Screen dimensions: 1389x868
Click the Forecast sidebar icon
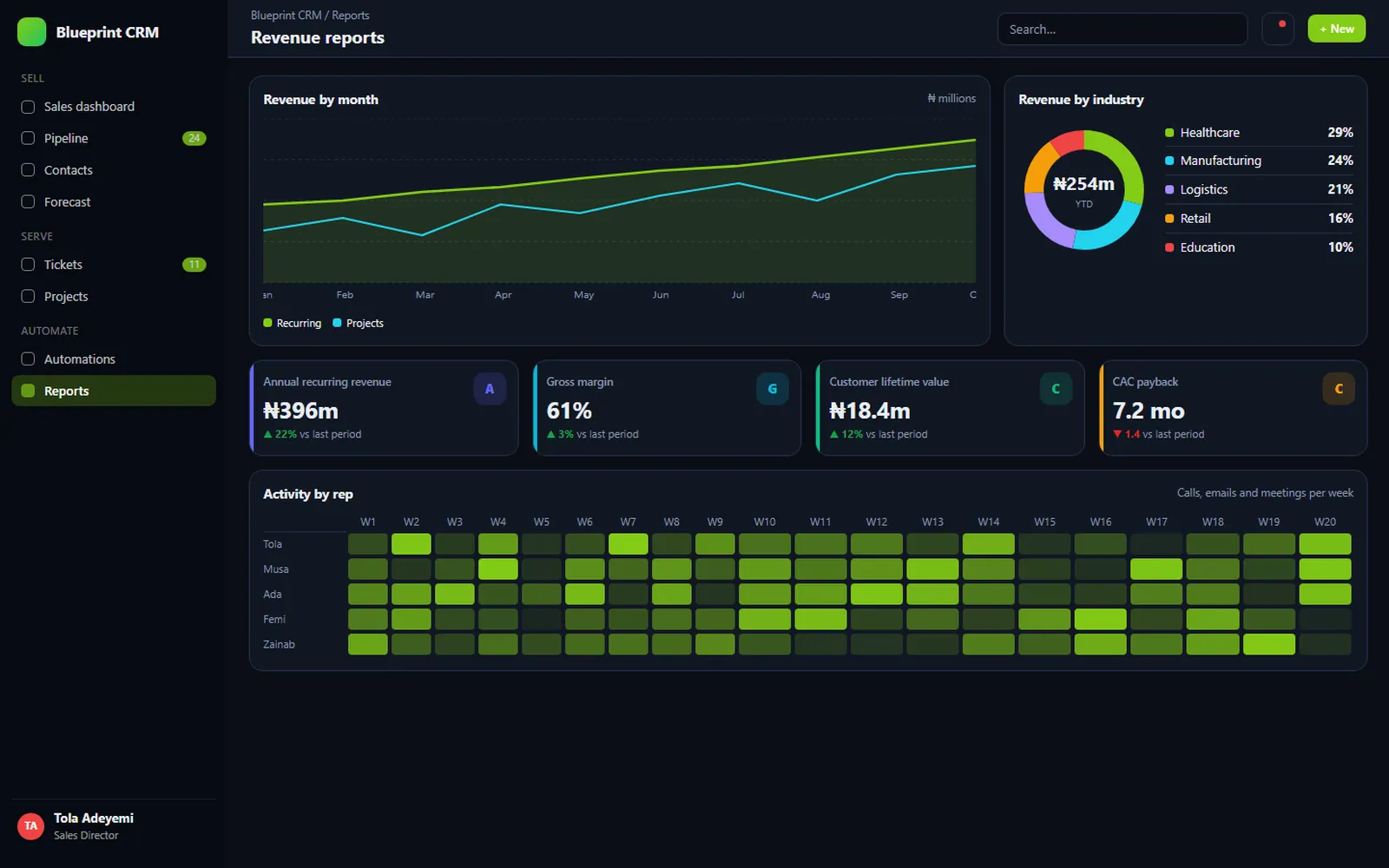[28, 201]
